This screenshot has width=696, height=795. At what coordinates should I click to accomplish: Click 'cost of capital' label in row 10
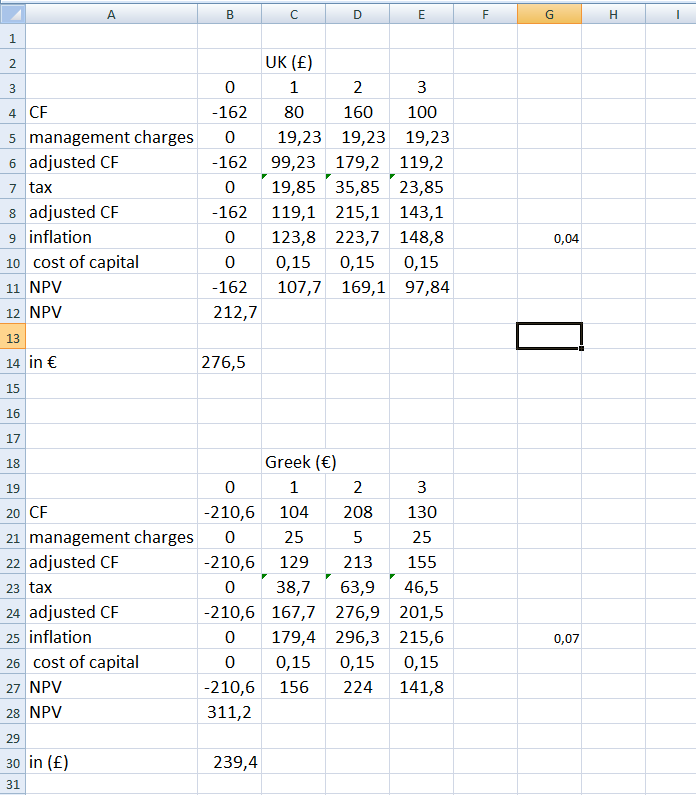tap(111, 262)
